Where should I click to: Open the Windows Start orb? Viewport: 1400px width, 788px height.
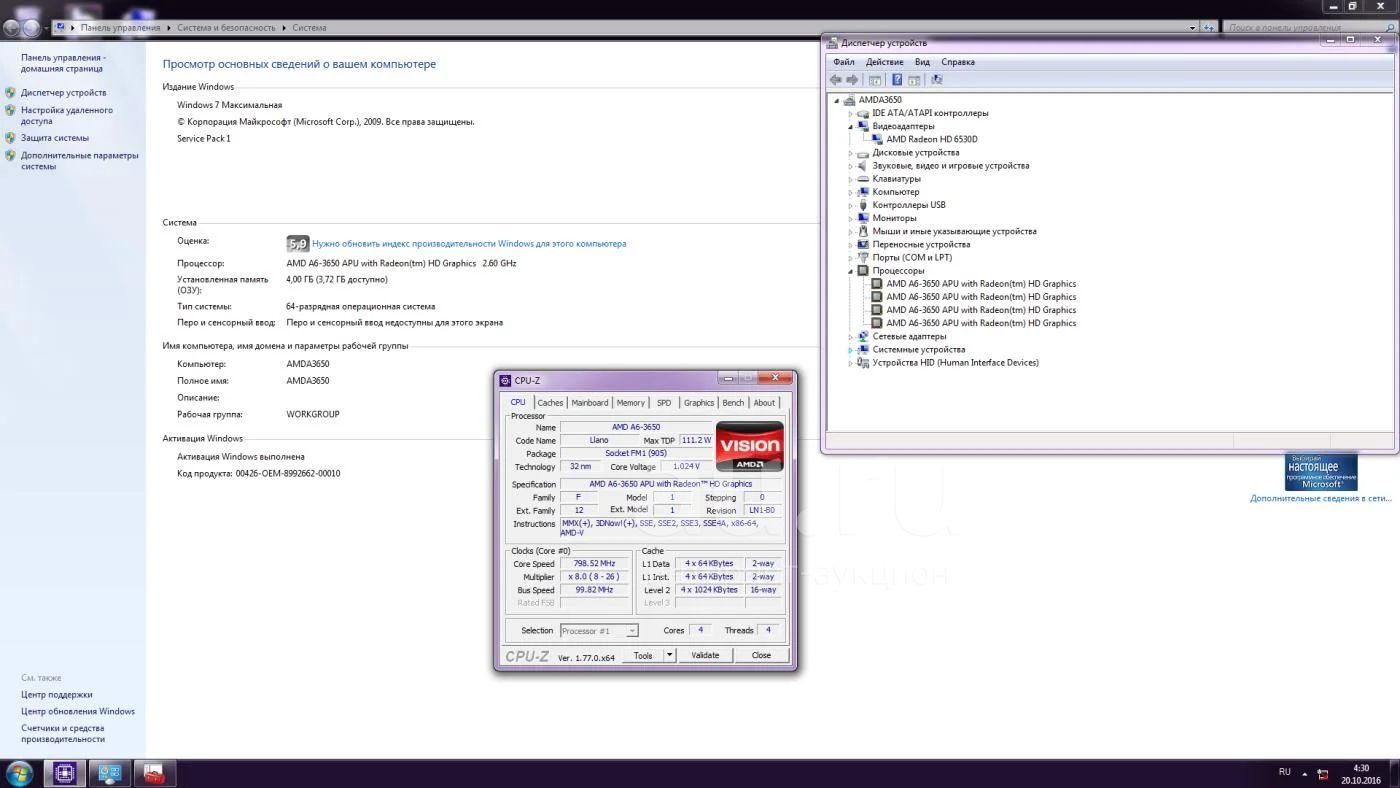pyautogui.click(x=19, y=773)
